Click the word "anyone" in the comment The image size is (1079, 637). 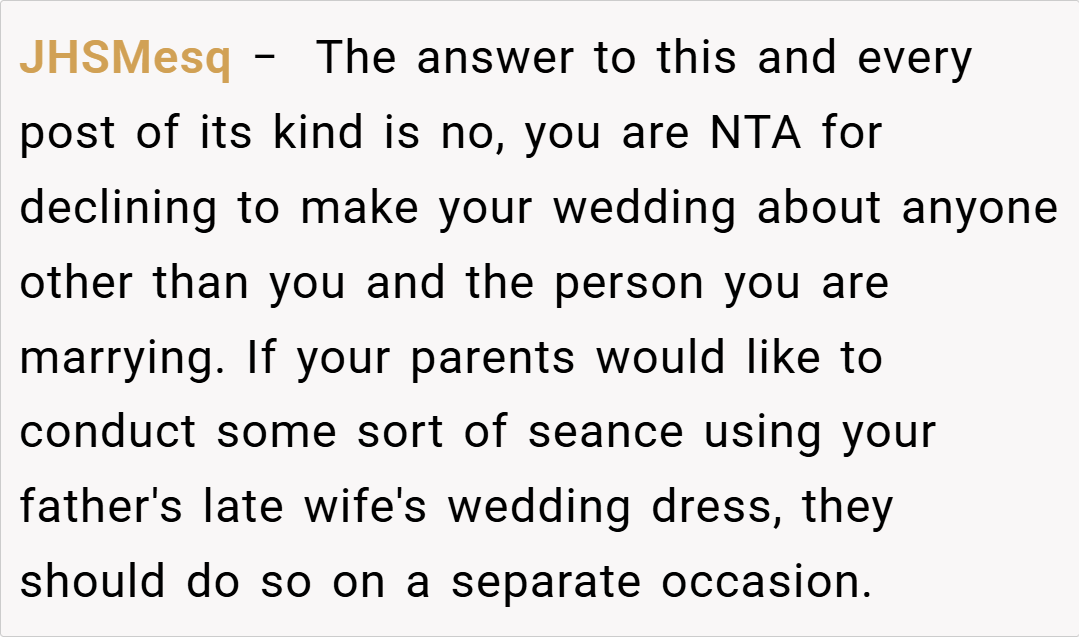point(979,208)
